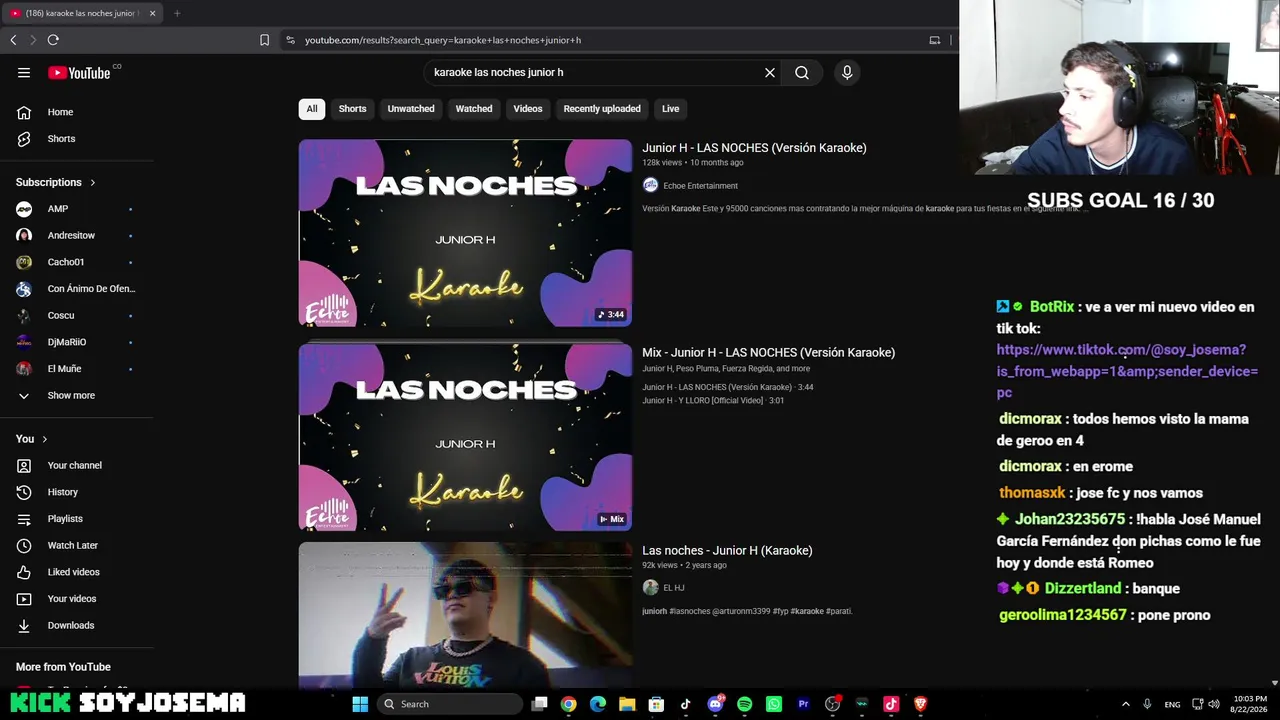Screen dimensions: 1280x720
Task: Click the Windows taskbar Search box
Action: 449,704
